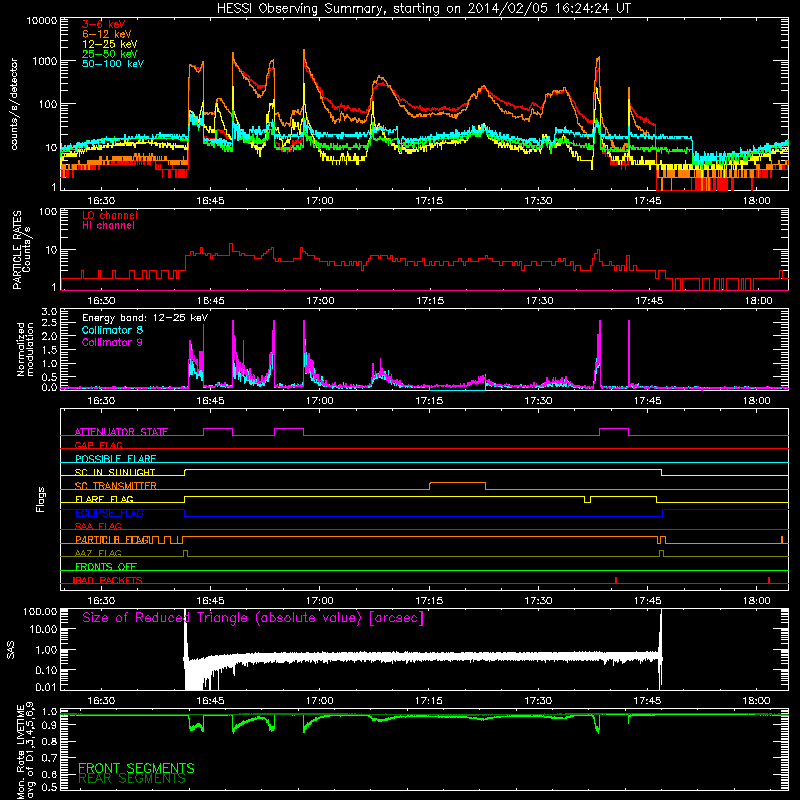Click the Energy band: 12-25 keV caption
The height and width of the screenshot is (800, 800).
[145, 318]
